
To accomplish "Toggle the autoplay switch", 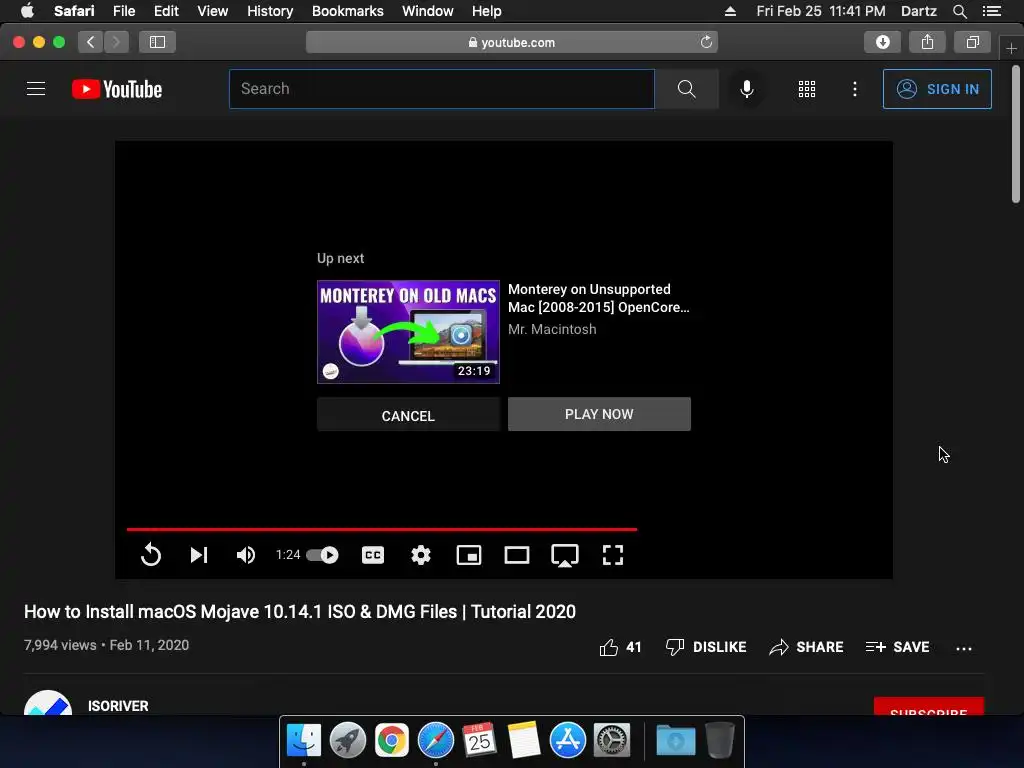I will pyautogui.click(x=323, y=555).
